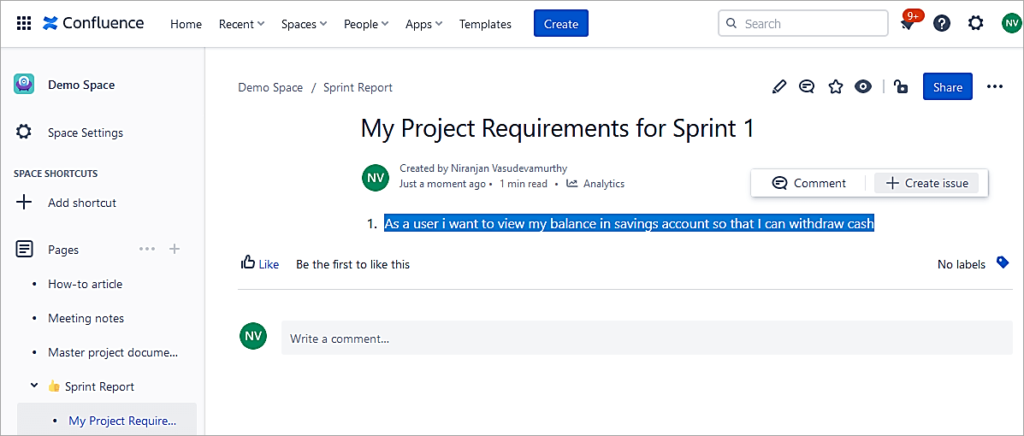This screenshot has height=436, width=1024.
Task: Open the settings gear in top bar
Action: pos(976,23)
